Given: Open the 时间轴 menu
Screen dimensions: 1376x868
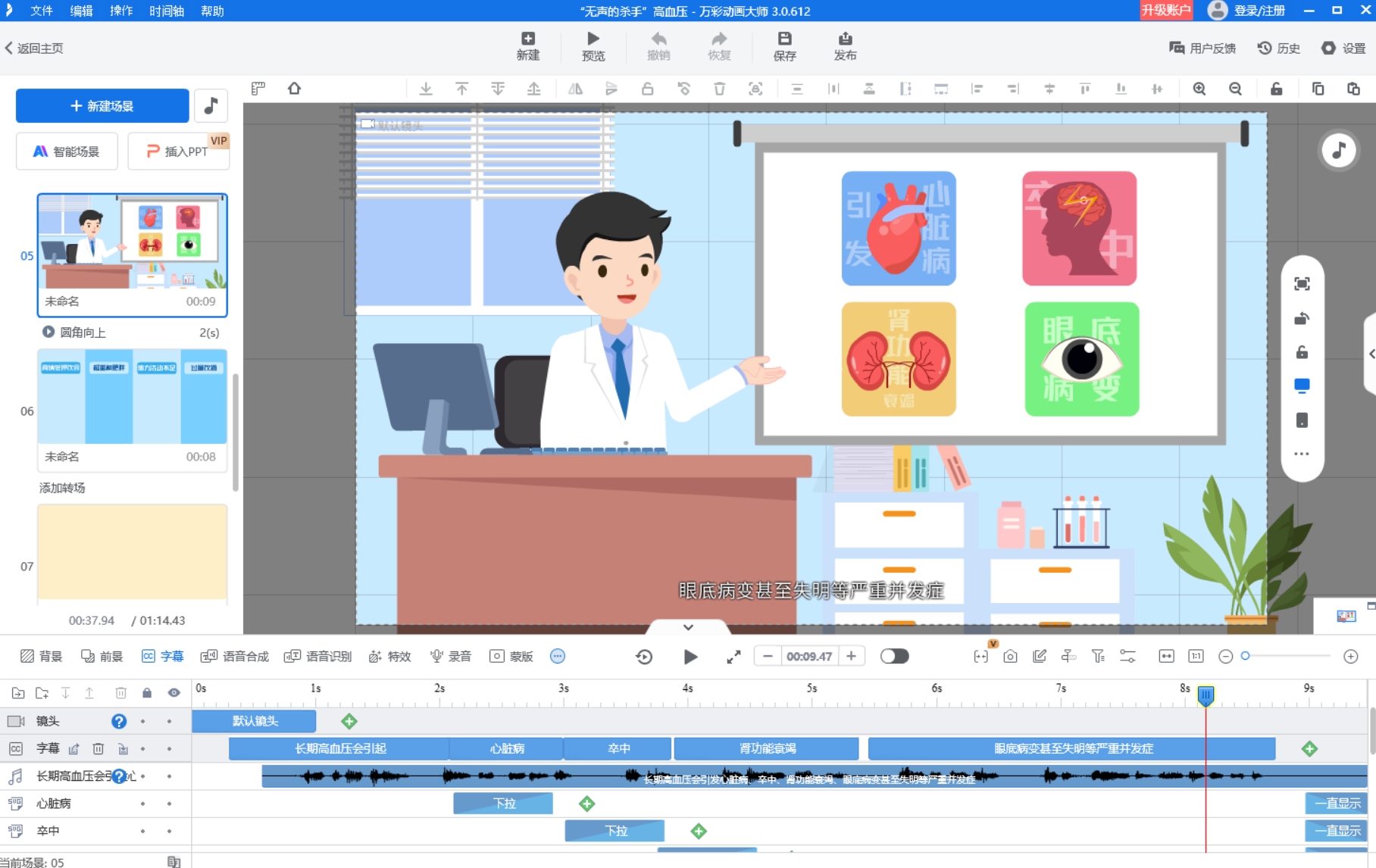Looking at the screenshot, I should (x=167, y=11).
